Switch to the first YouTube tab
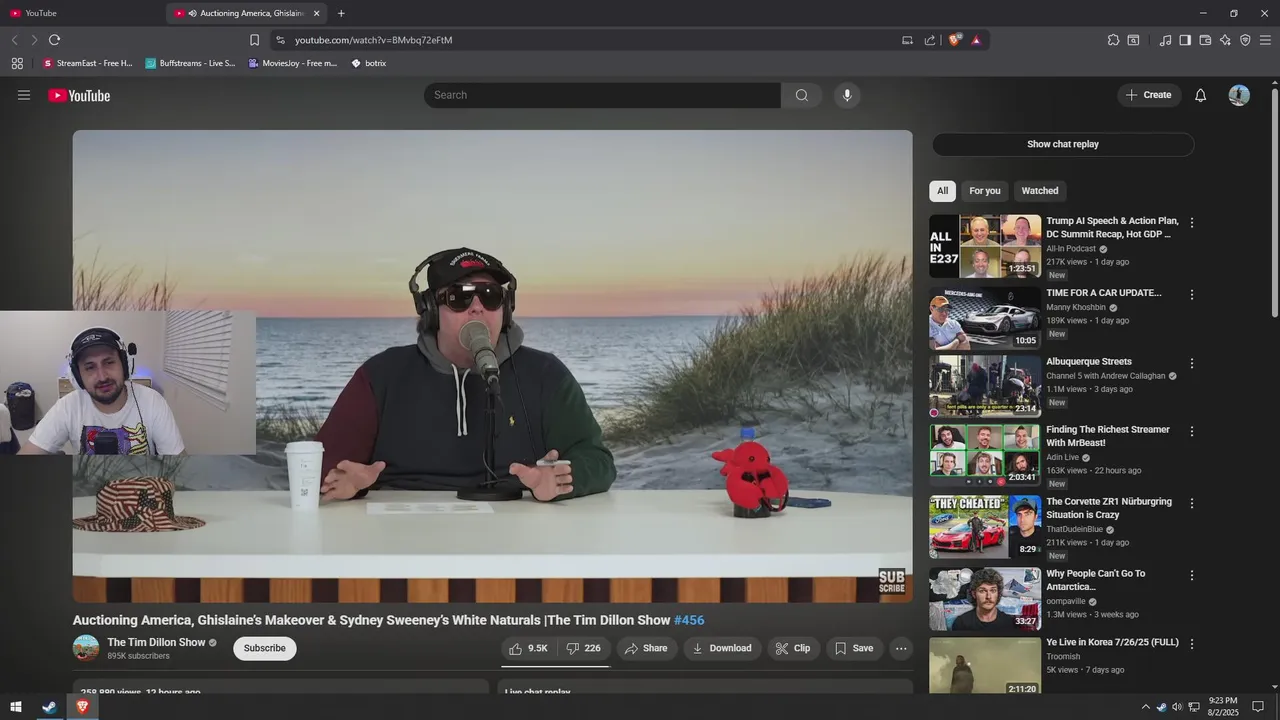Viewport: 1280px width, 720px height. (84, 13)
